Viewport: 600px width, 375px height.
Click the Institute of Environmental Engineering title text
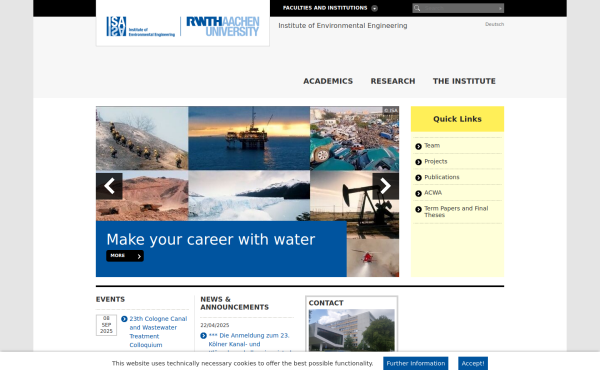342,26
